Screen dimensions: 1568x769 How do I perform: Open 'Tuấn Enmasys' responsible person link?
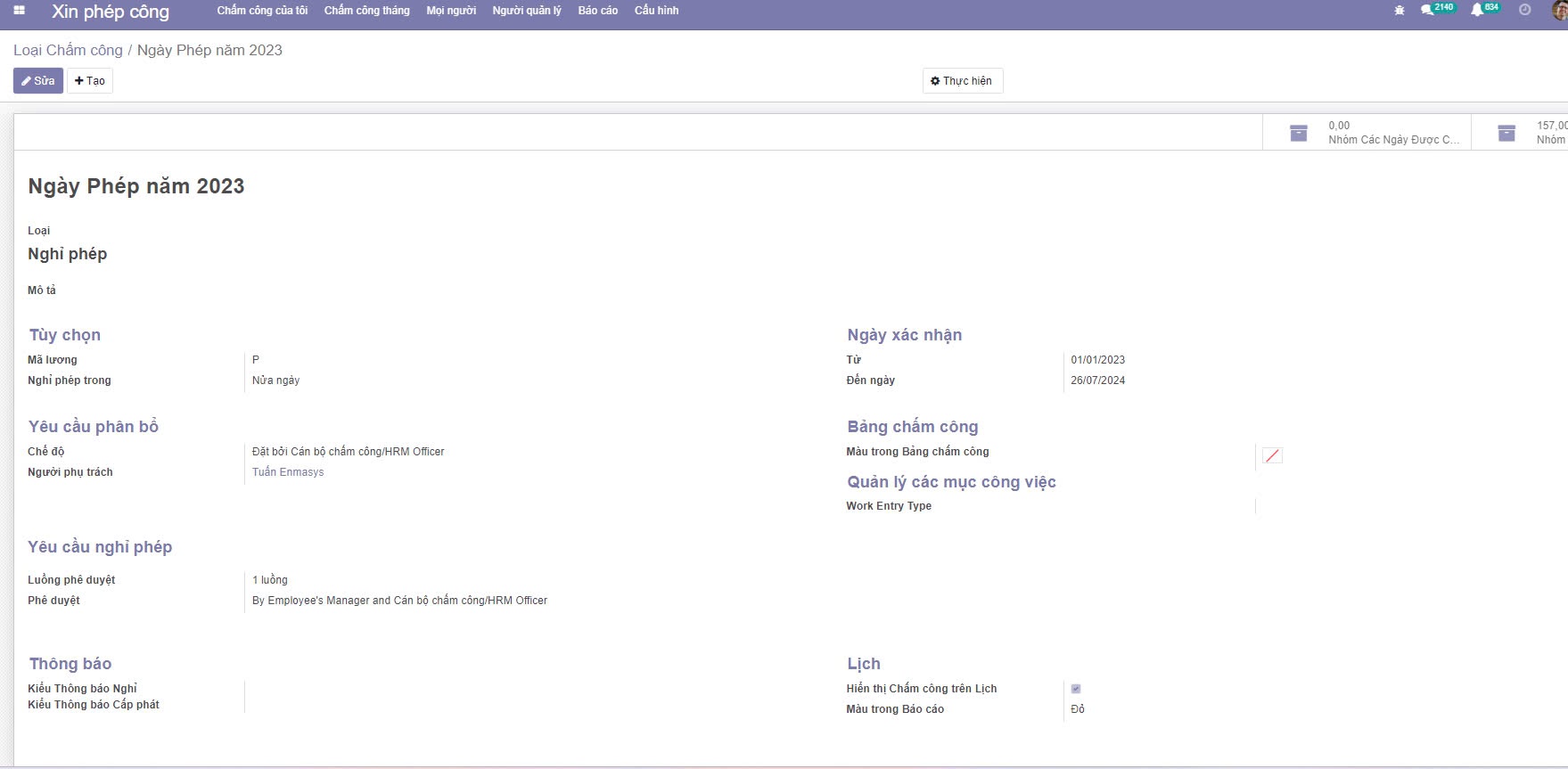point(288,472)
